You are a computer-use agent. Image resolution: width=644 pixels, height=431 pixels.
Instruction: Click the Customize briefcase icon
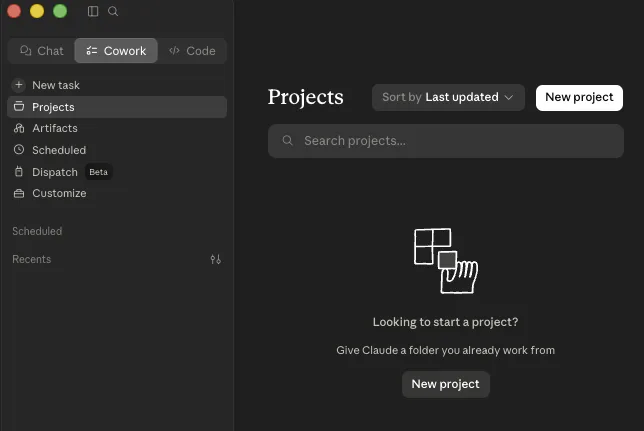click(19, 193)
